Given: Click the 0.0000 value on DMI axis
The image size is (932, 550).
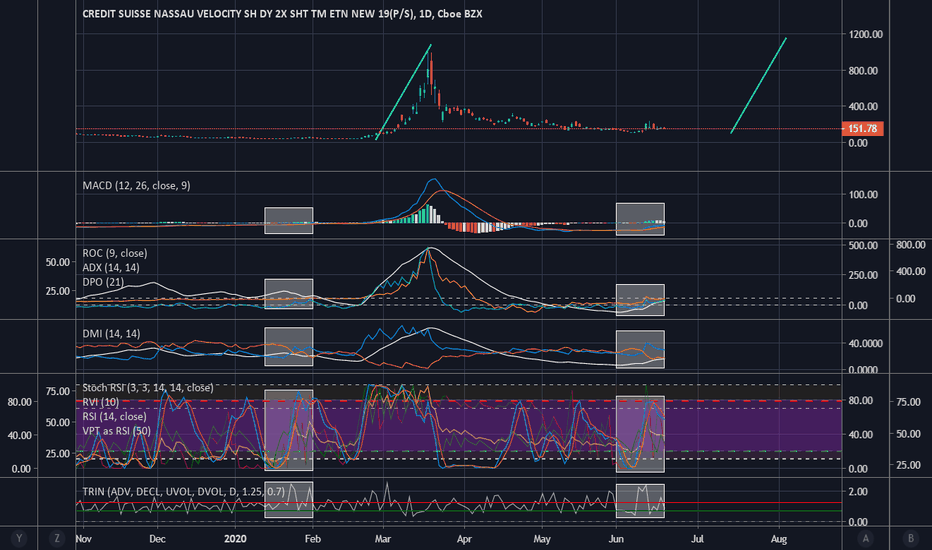Looking at the screenshot, I should coord(865,370).
